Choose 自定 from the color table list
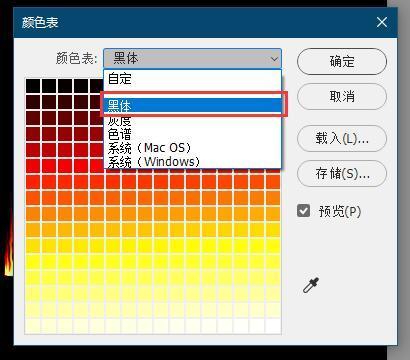 click(x=192, y=79)
